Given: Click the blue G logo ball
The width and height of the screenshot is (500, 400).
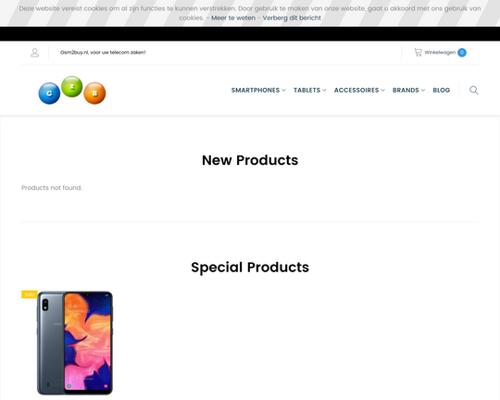Looking at the screenshot, I should click(49, 93).
